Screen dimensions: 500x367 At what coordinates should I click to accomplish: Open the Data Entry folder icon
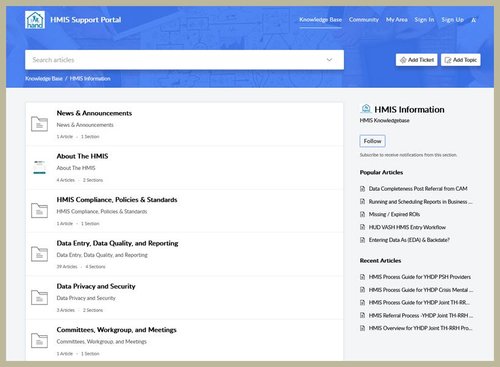tap(39, 254)
